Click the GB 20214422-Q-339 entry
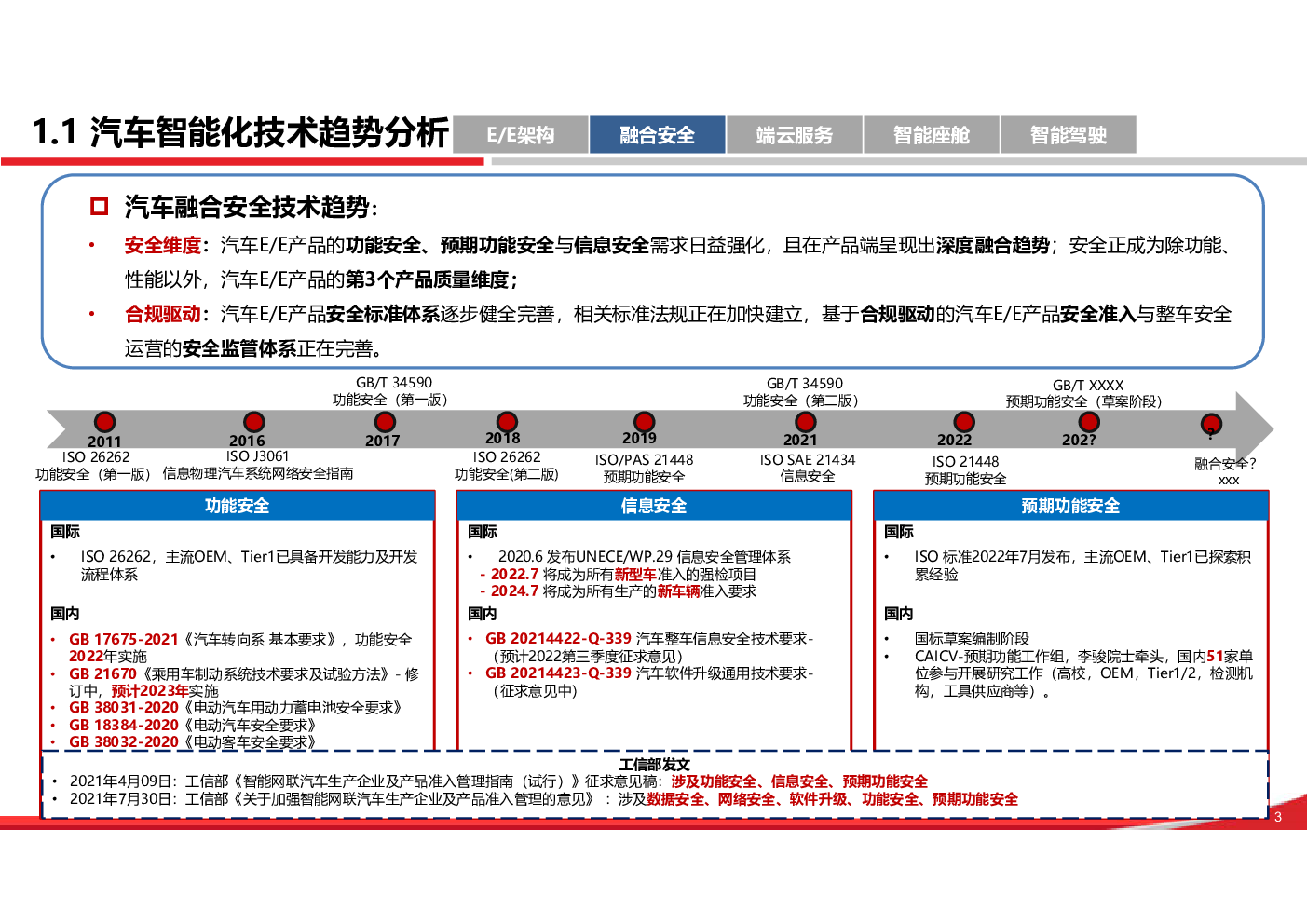This screenshot has height=924, width=1307. click(649, 647)
